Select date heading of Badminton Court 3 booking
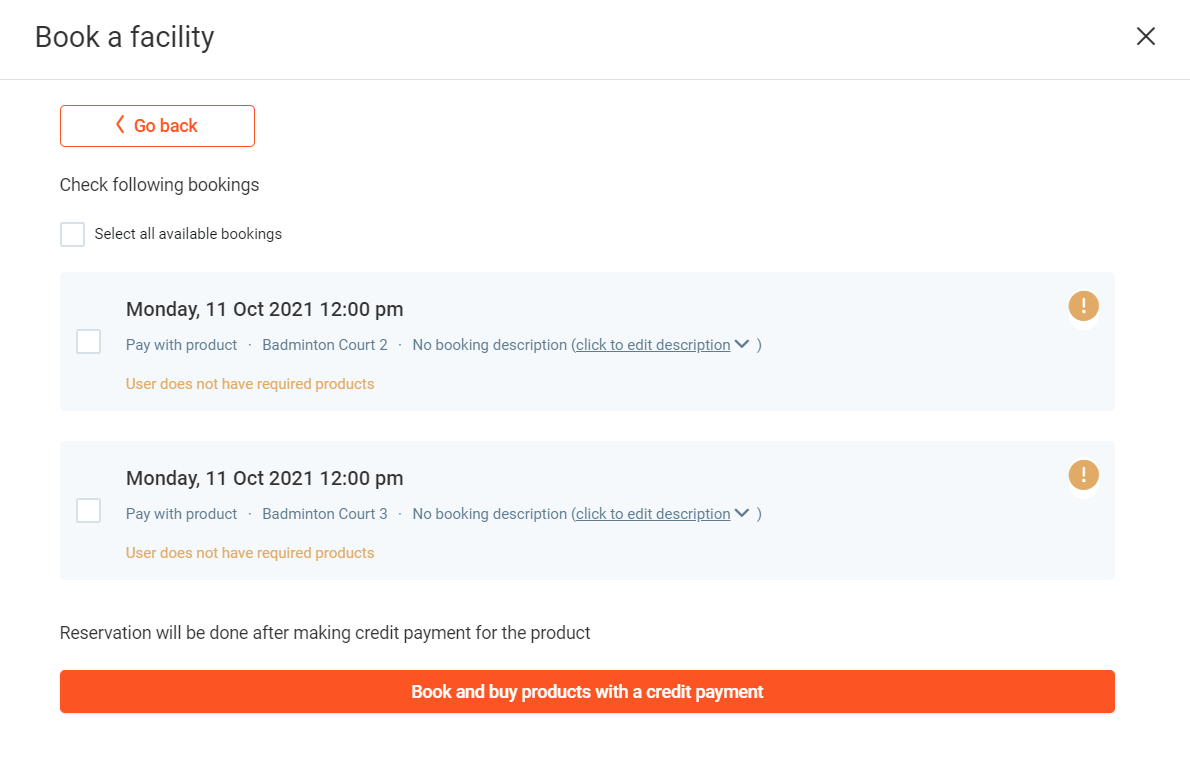The image size is (1190, 780). 265,478
